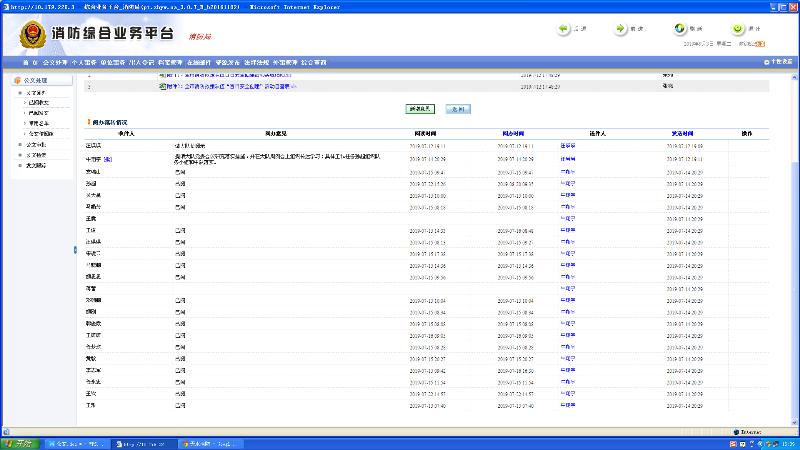The height and width of the screenshot is (450, 800).
Task: Expand the third sidebar sub-item arrow
Action: tap(25, 122)
